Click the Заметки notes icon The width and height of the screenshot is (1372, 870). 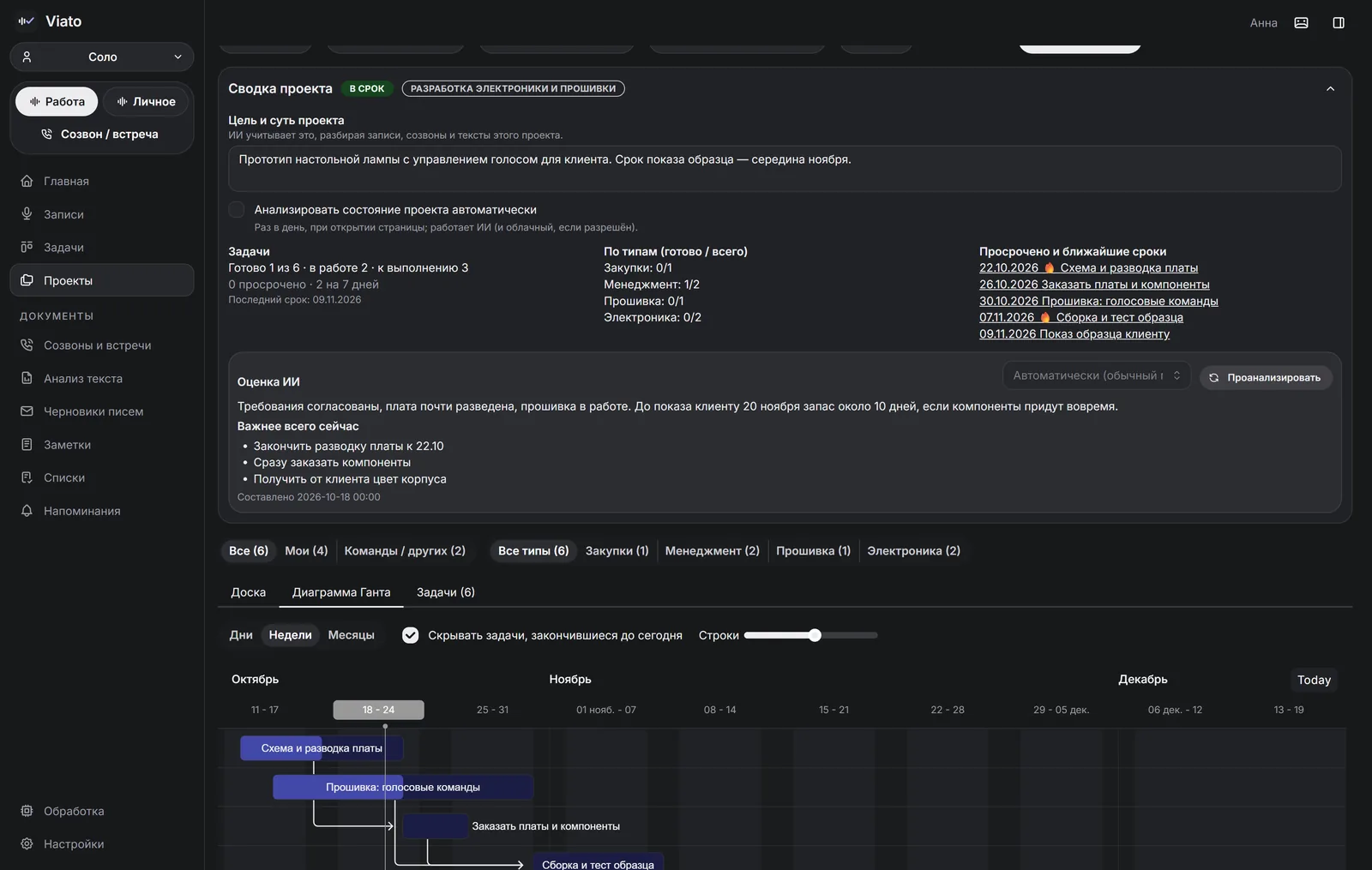(x=27, y=445)
